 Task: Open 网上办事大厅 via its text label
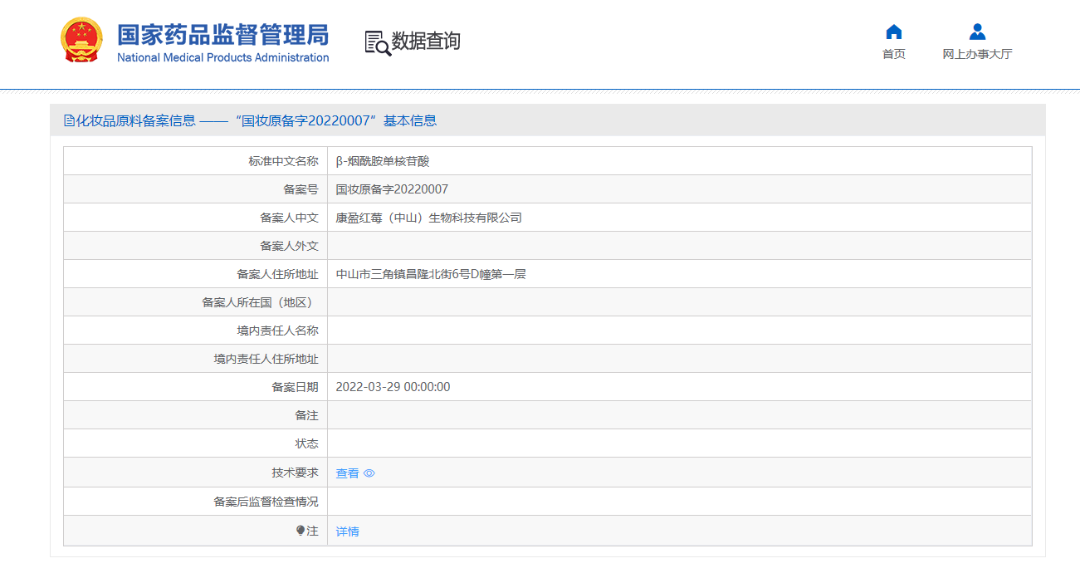pos(977,54)
